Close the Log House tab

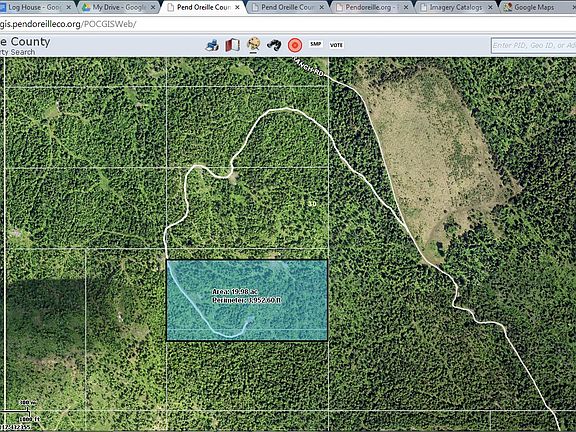tap(68, 7)
